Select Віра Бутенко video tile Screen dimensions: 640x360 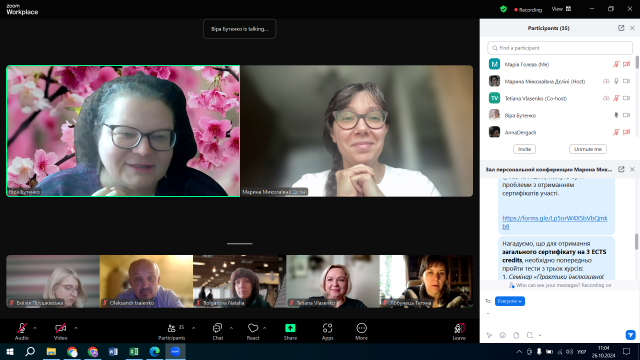[x=123, y=131]
